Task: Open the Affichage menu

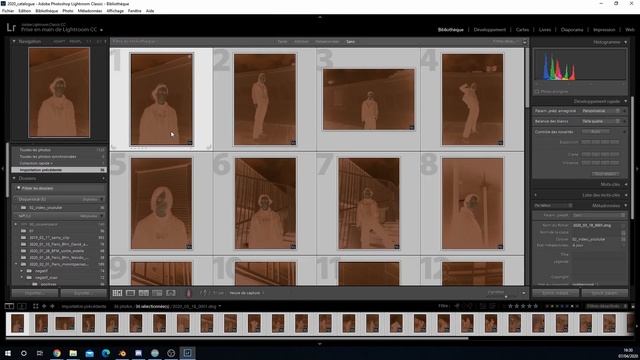Action: tap(115, 11)
